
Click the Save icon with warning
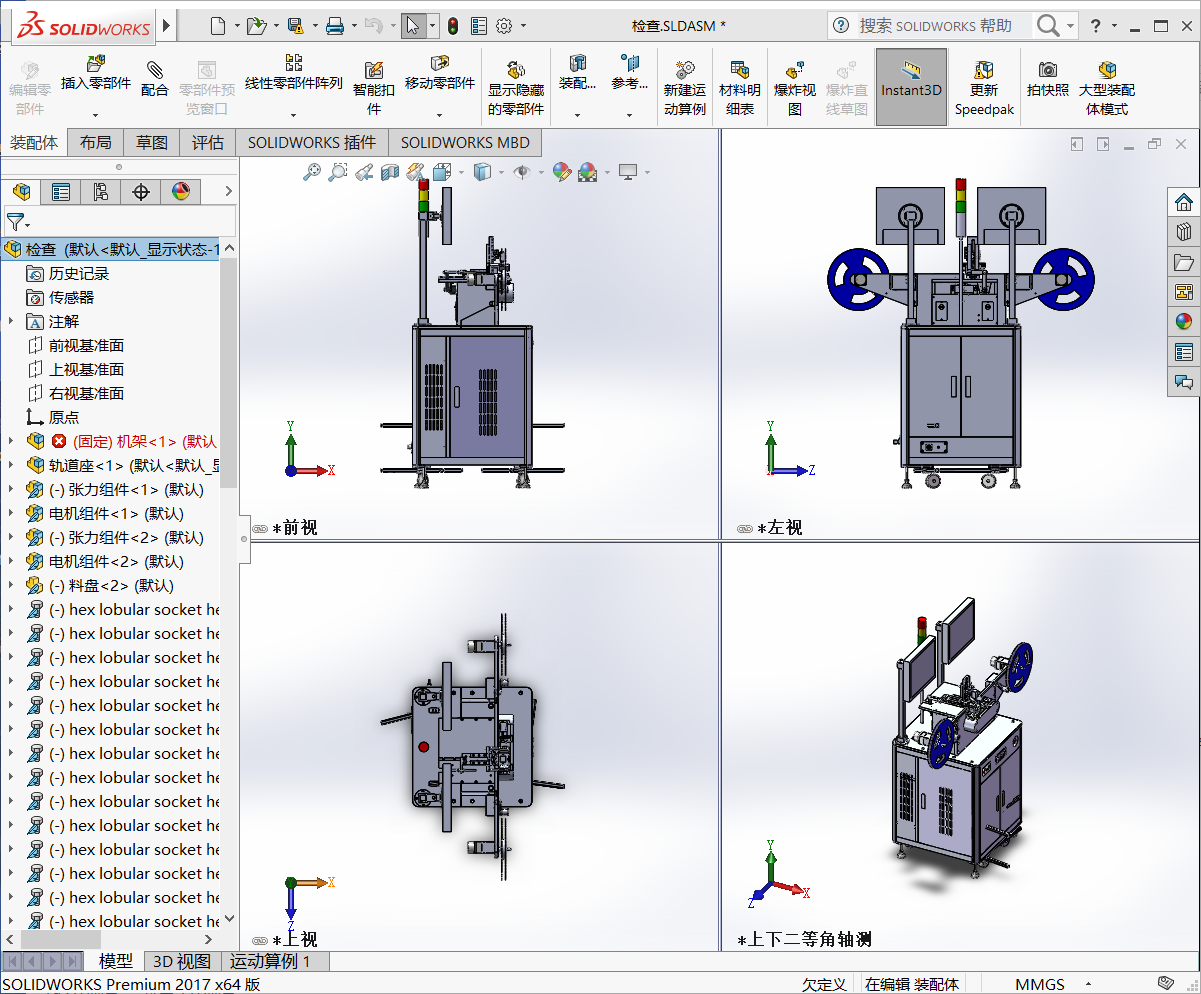(x=295, y=26)
